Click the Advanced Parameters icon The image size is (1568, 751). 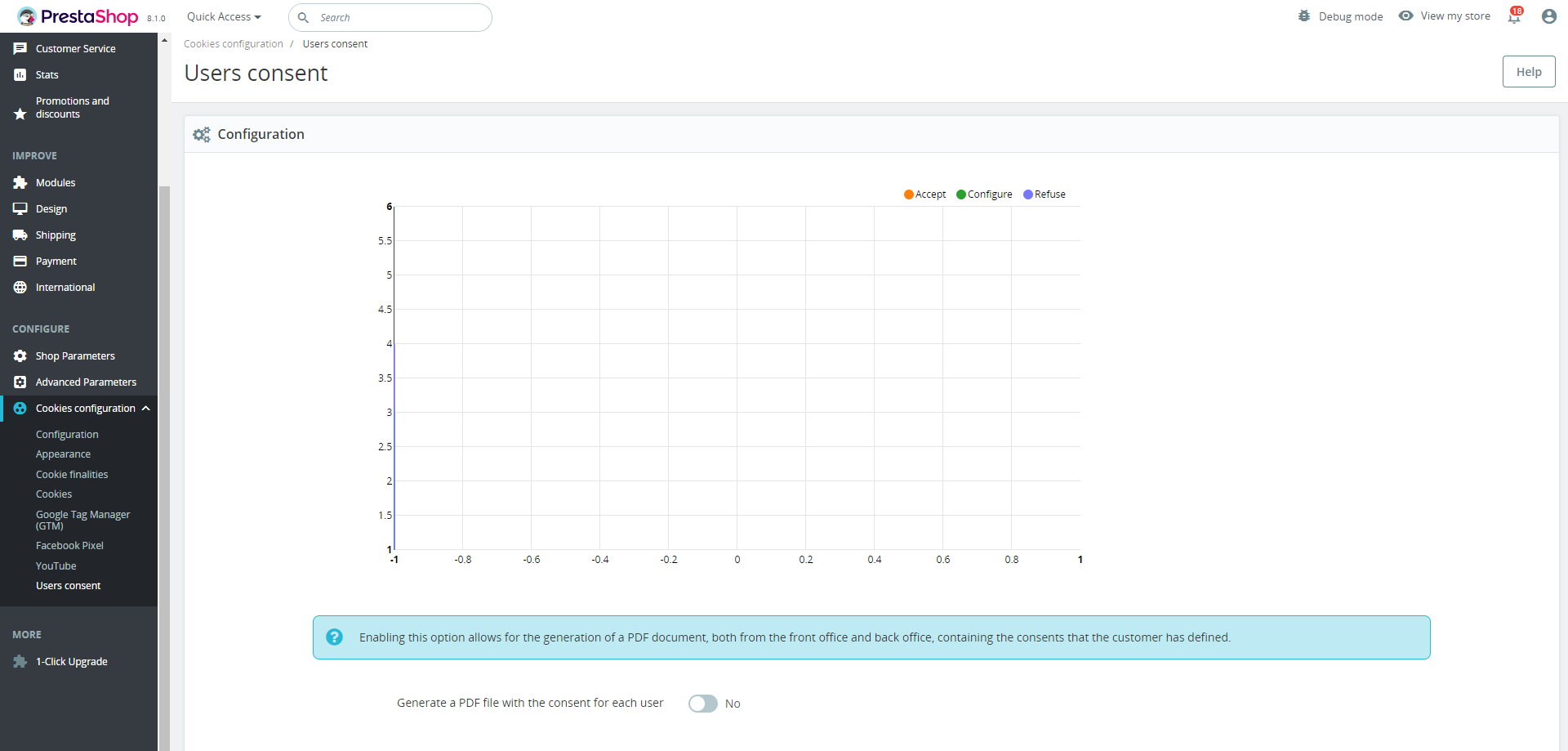[20, 382]
